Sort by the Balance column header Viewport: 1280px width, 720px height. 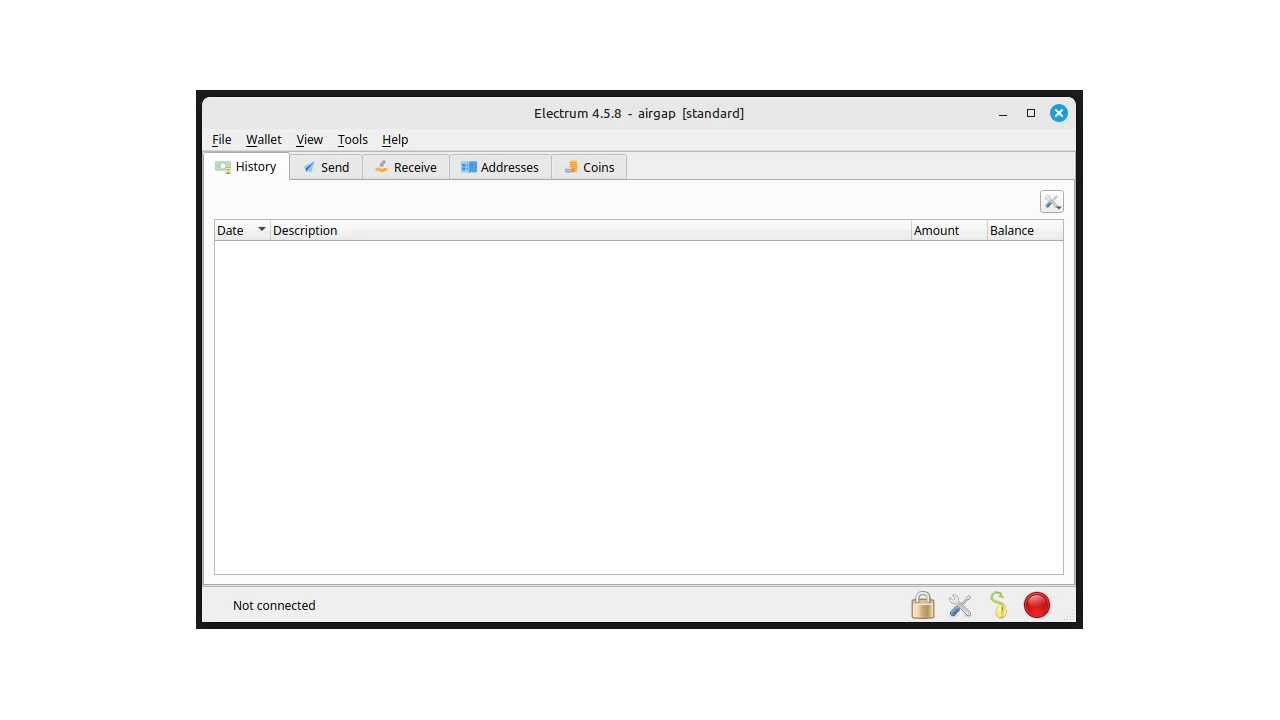point(1024,230)
